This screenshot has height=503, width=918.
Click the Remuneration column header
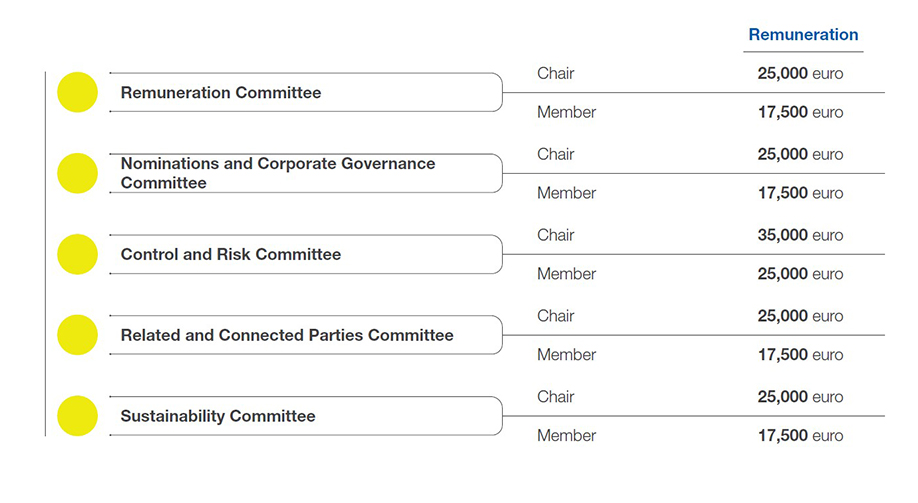(x=803, y=35)
